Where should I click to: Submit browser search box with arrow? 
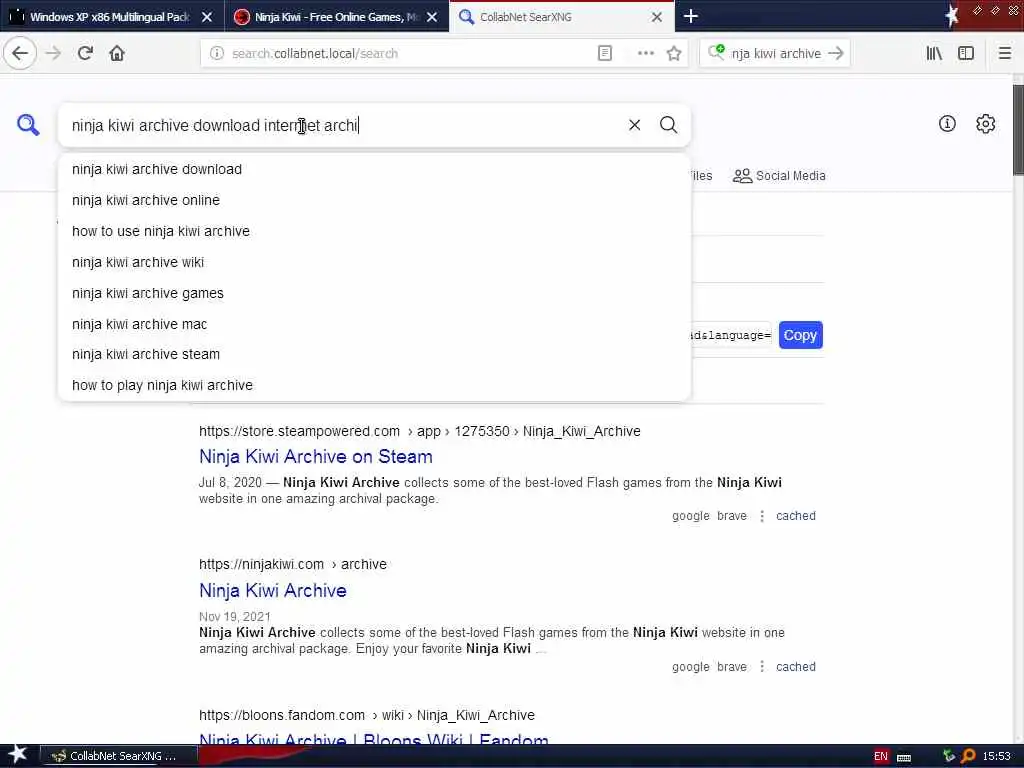835,54
